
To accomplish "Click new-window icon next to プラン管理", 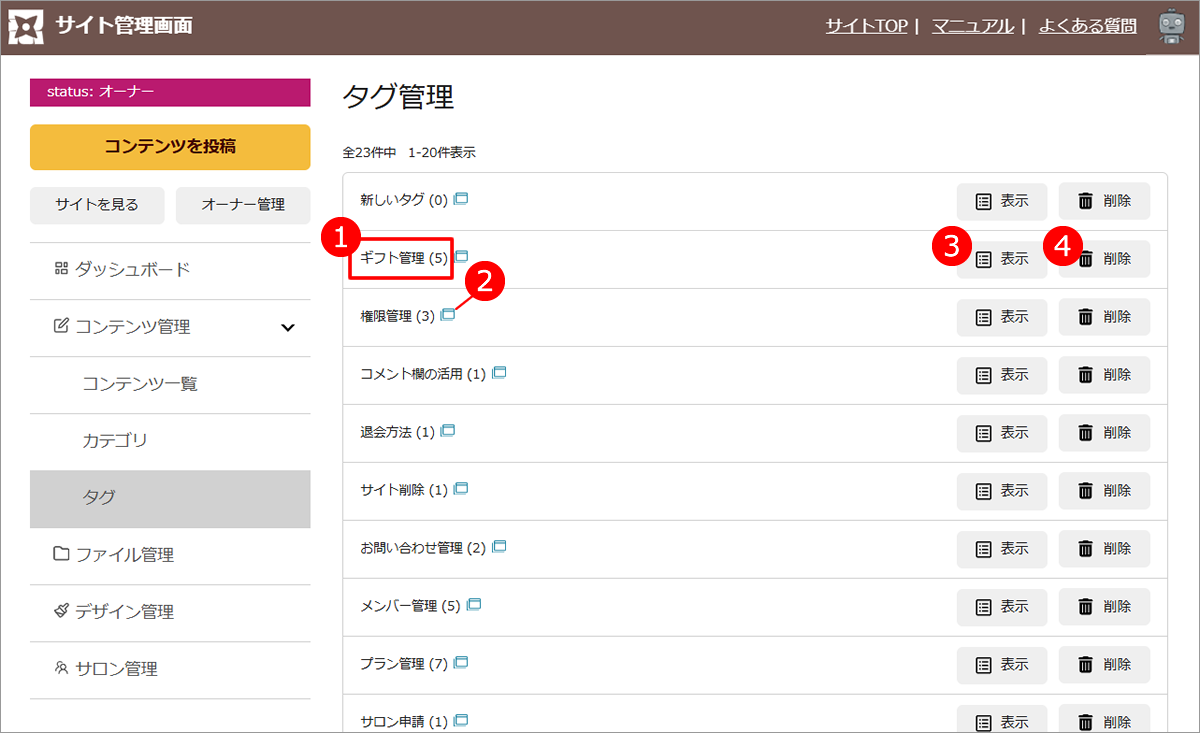I will click(461, 663).
